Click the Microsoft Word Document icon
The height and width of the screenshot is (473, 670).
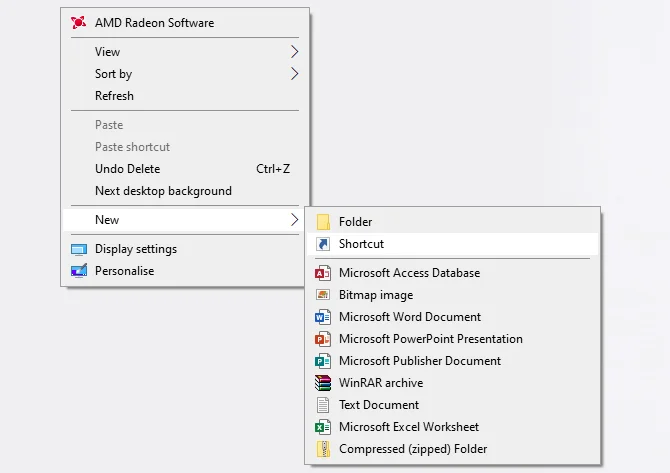323,317
